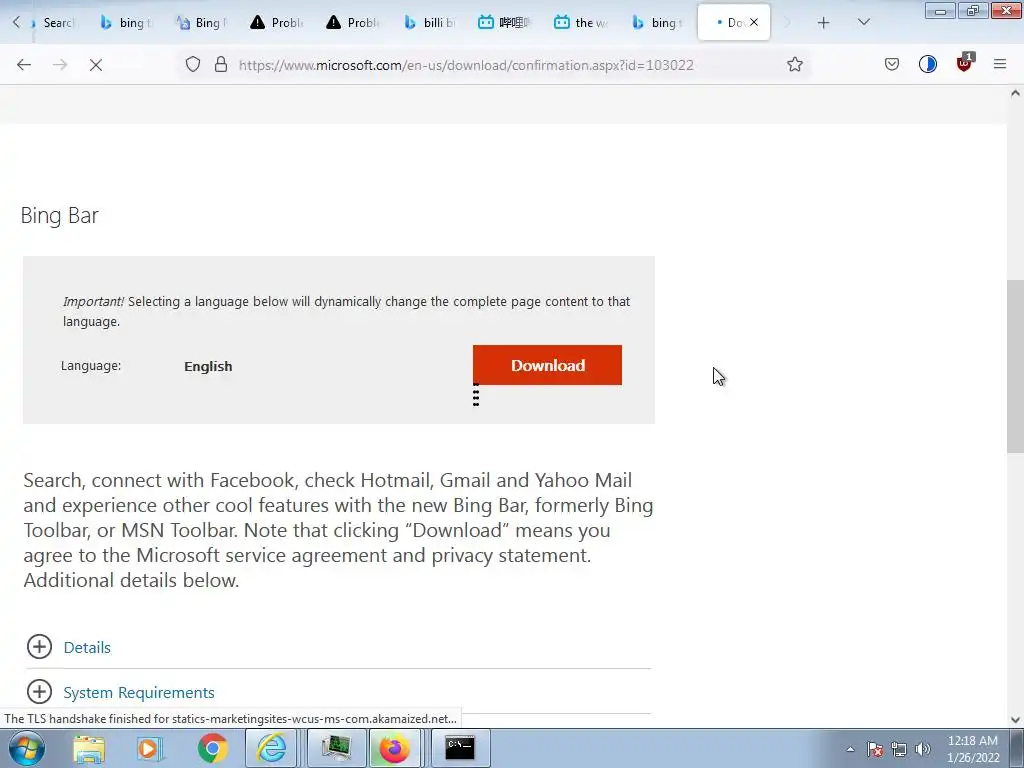Click the System Requirements link text
This screenshot has width=1024, height=768.
pyautogui.click(x=139, y=692)
